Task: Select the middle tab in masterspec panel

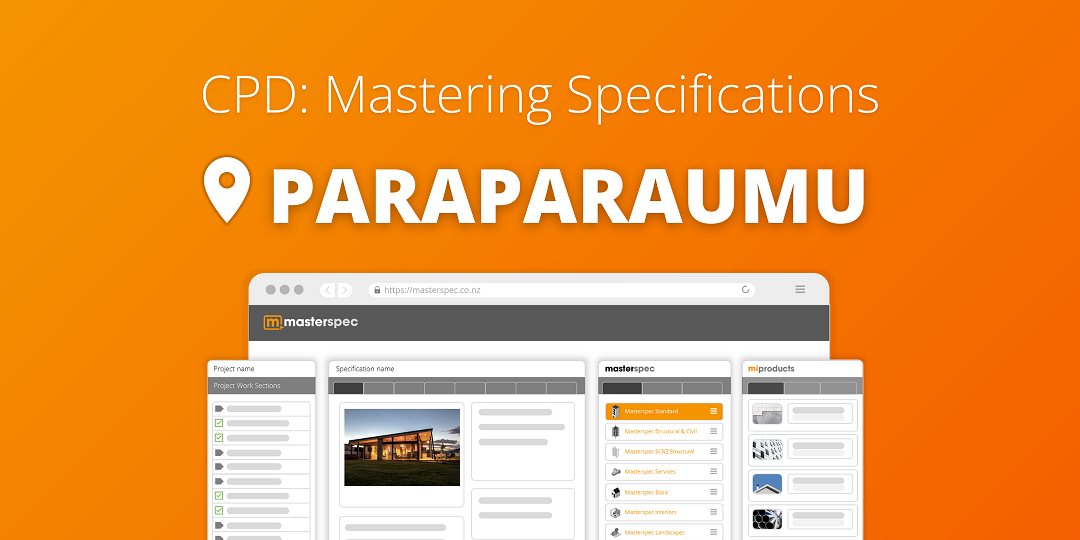Action: (662, 388)
